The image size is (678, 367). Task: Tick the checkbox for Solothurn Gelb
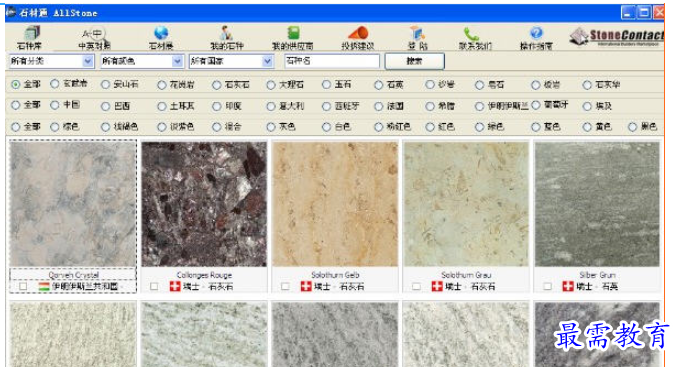click(285, 286)
